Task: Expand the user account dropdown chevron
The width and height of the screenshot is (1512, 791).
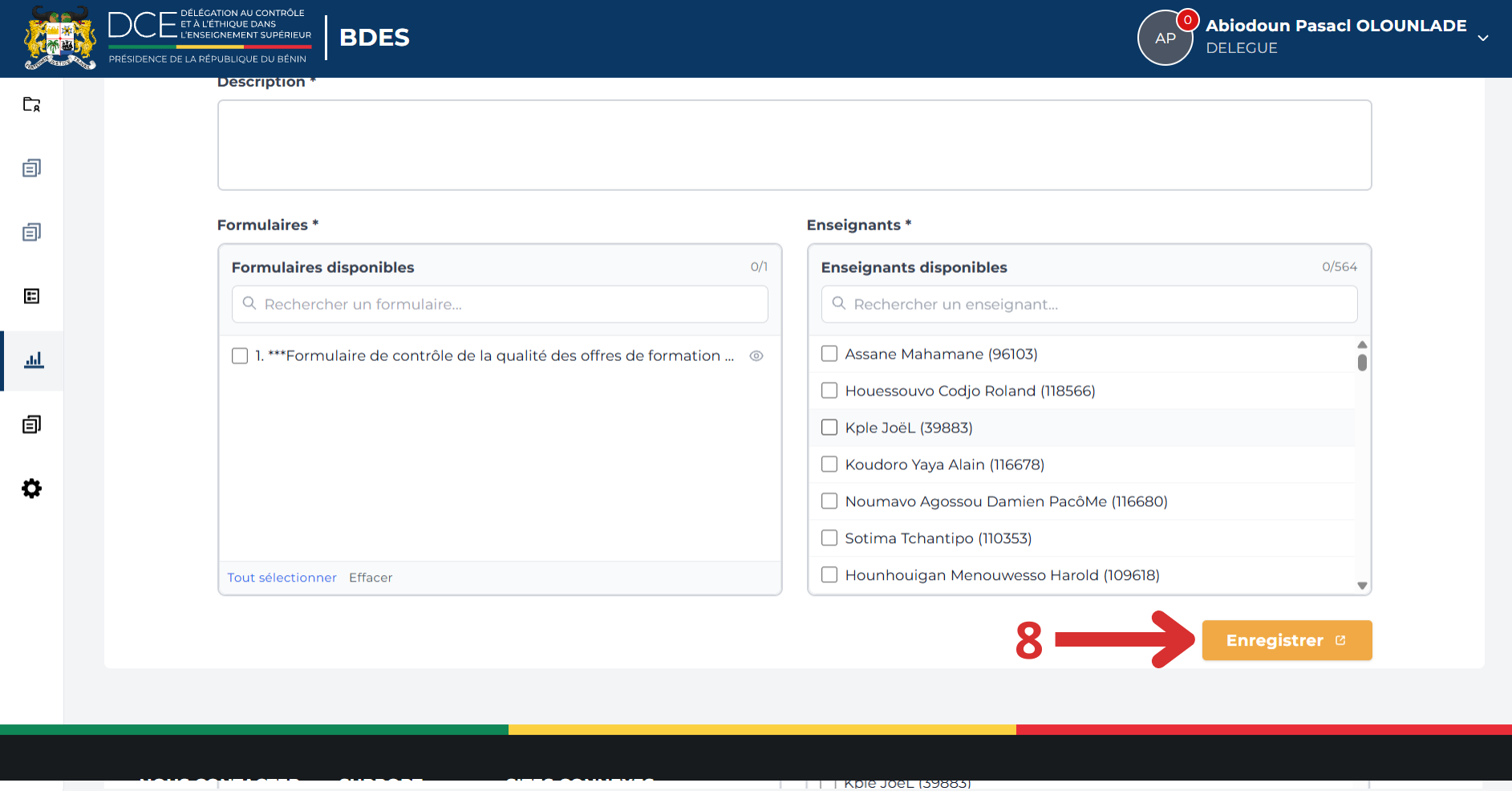Action: 1483,38
